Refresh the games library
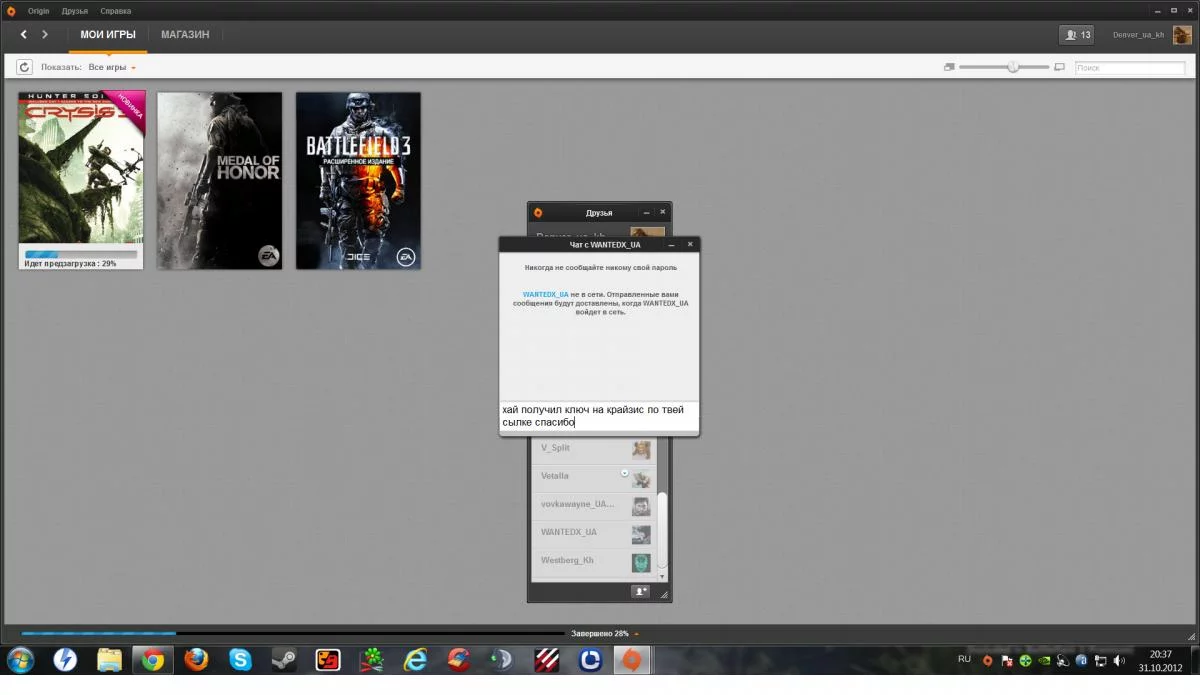This screenshot has height=695, width=1200. [24, 67]
